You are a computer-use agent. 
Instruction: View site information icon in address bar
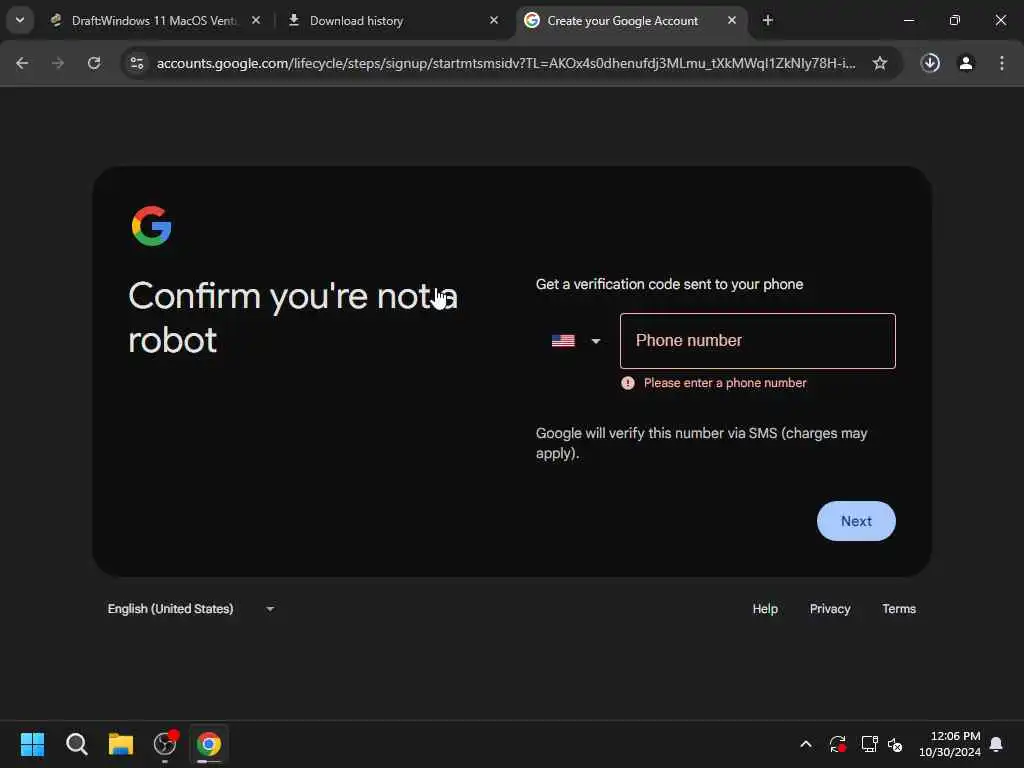click(137, 63)
